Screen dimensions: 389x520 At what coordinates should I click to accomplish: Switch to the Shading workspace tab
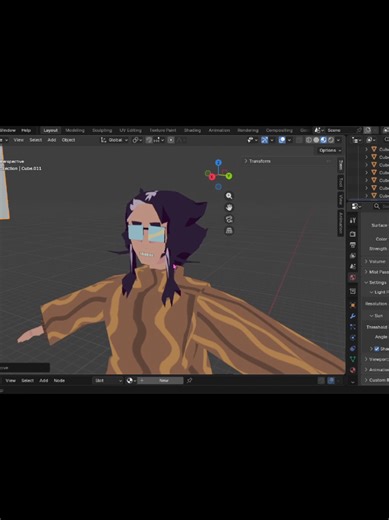point(192,130)
